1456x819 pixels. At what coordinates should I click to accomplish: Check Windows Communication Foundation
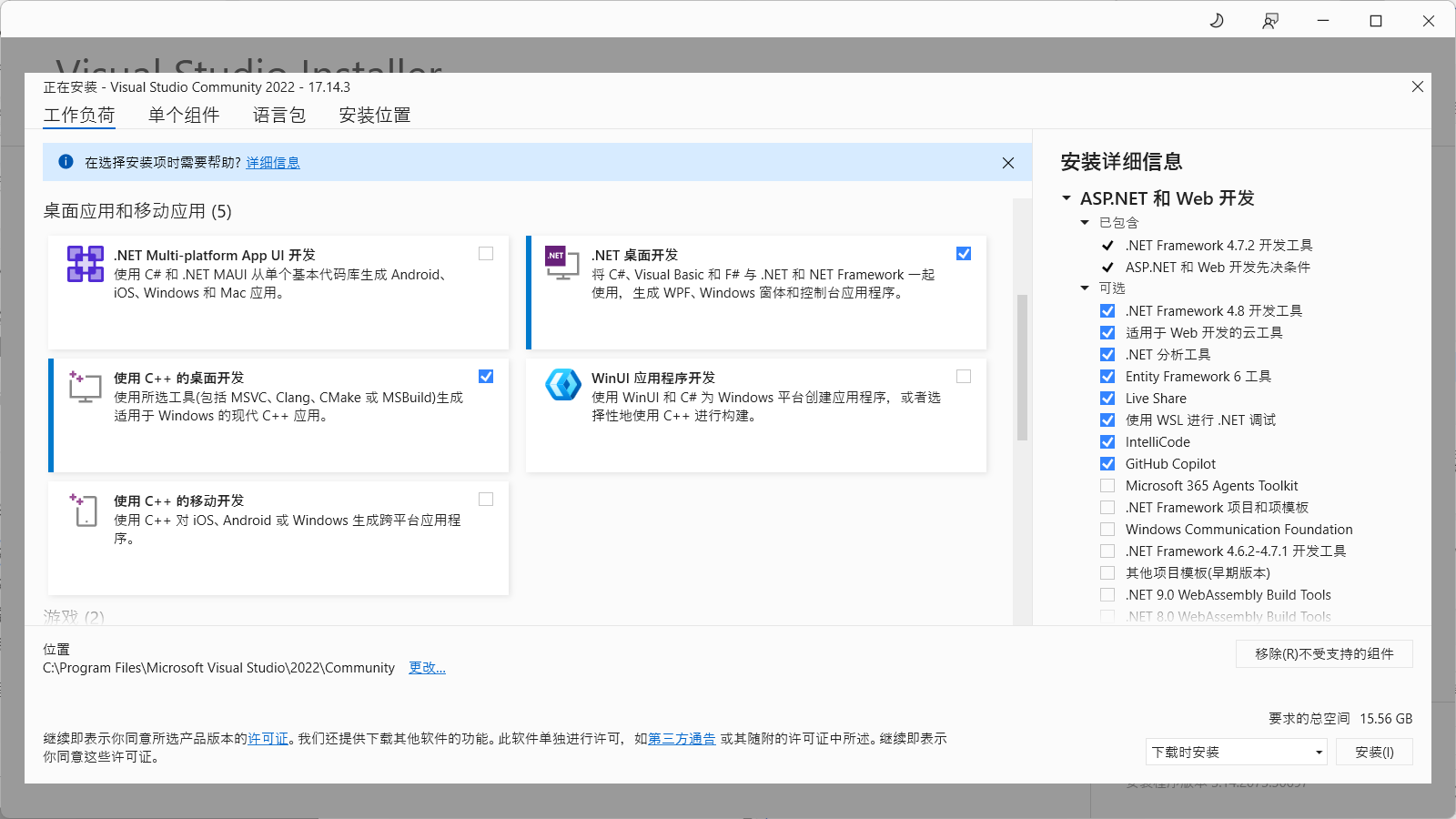point(1107,530)
